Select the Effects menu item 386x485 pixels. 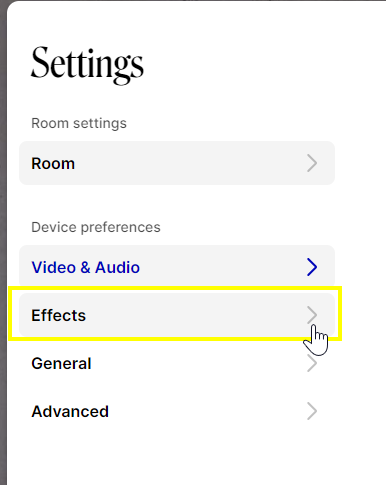177,315
